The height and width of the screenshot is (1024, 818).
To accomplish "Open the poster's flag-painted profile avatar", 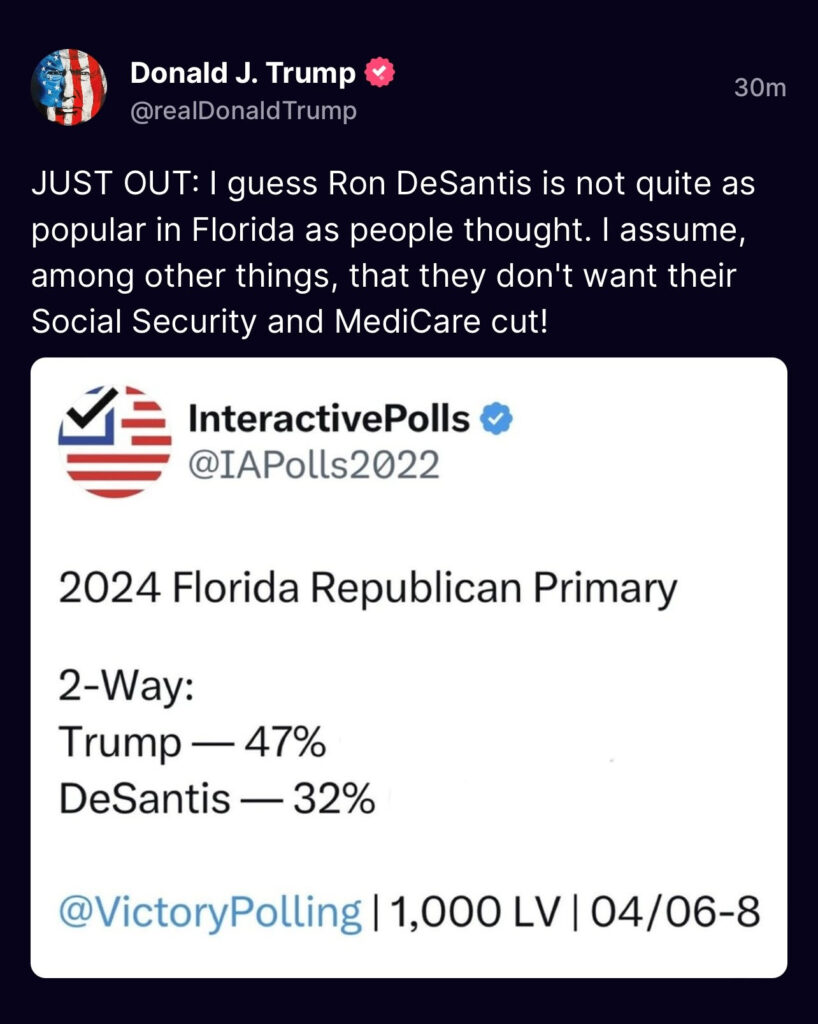I will pos(69,87).
